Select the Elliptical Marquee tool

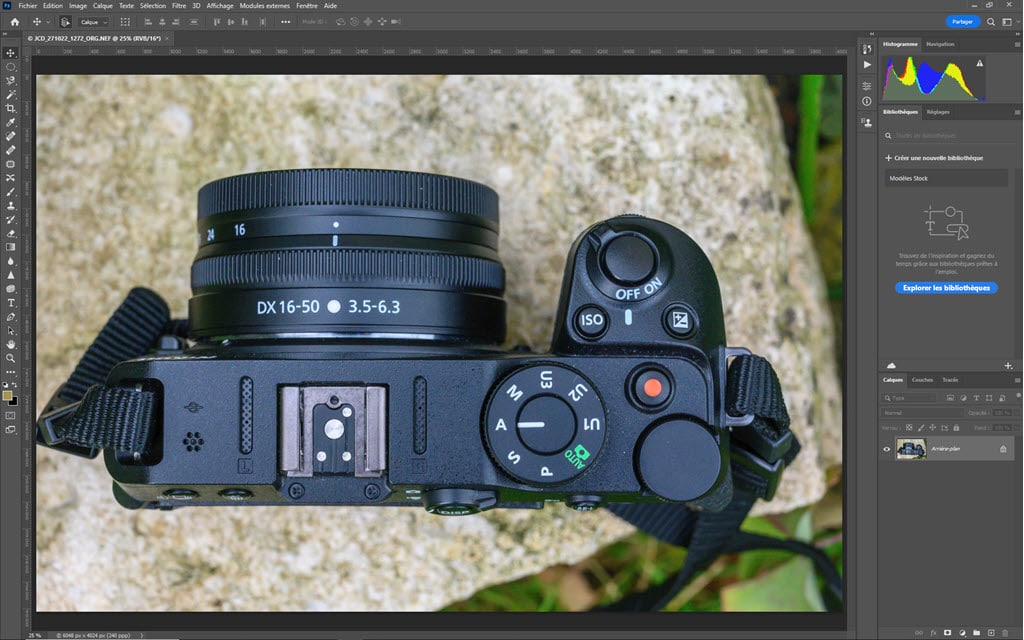pos(11,67)
